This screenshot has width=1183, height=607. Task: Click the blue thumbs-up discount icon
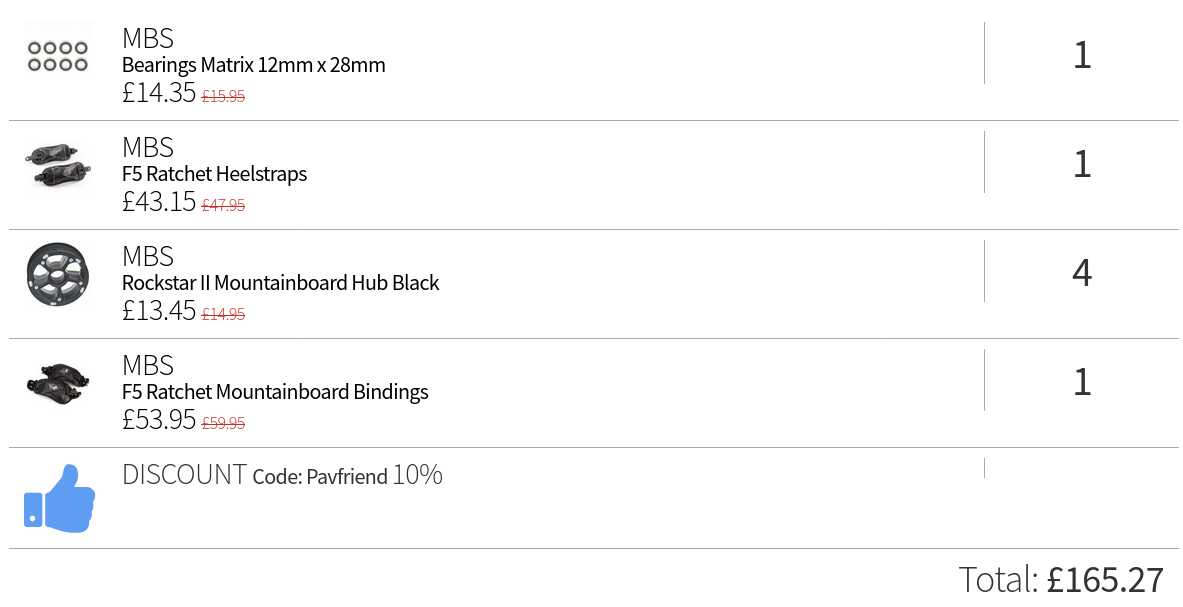click(x=60, y=498)
